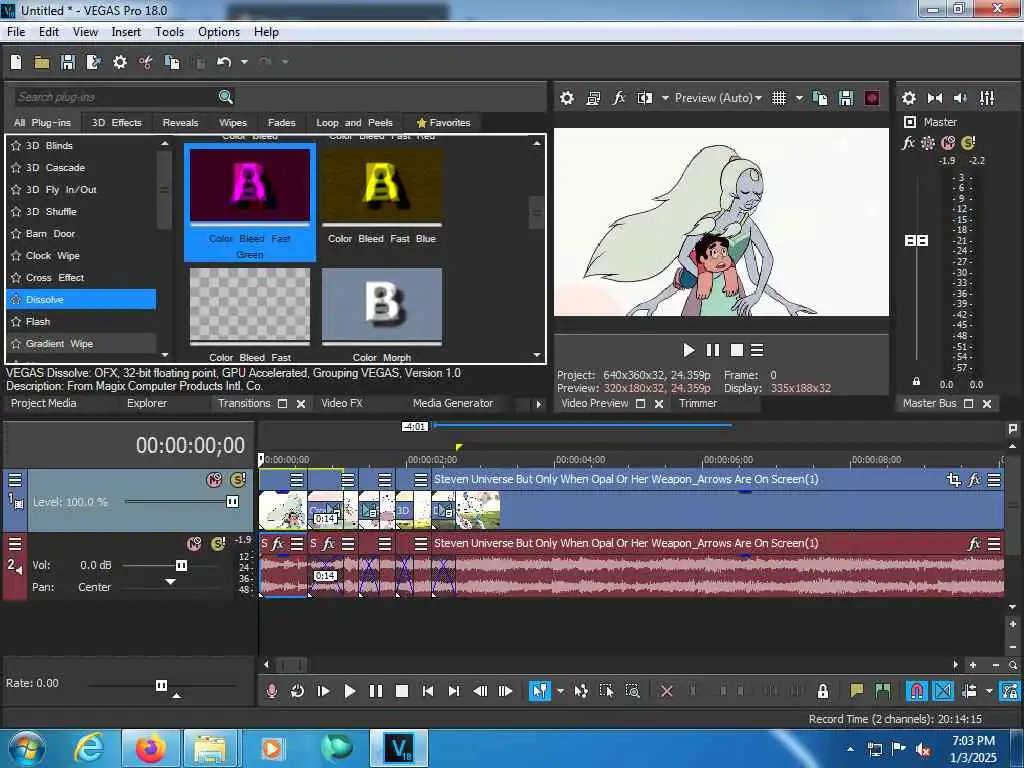Toggle Mute on video track 1
Image resolution: width=1024 pixels, height=768 pixels.
pos(214,480)
